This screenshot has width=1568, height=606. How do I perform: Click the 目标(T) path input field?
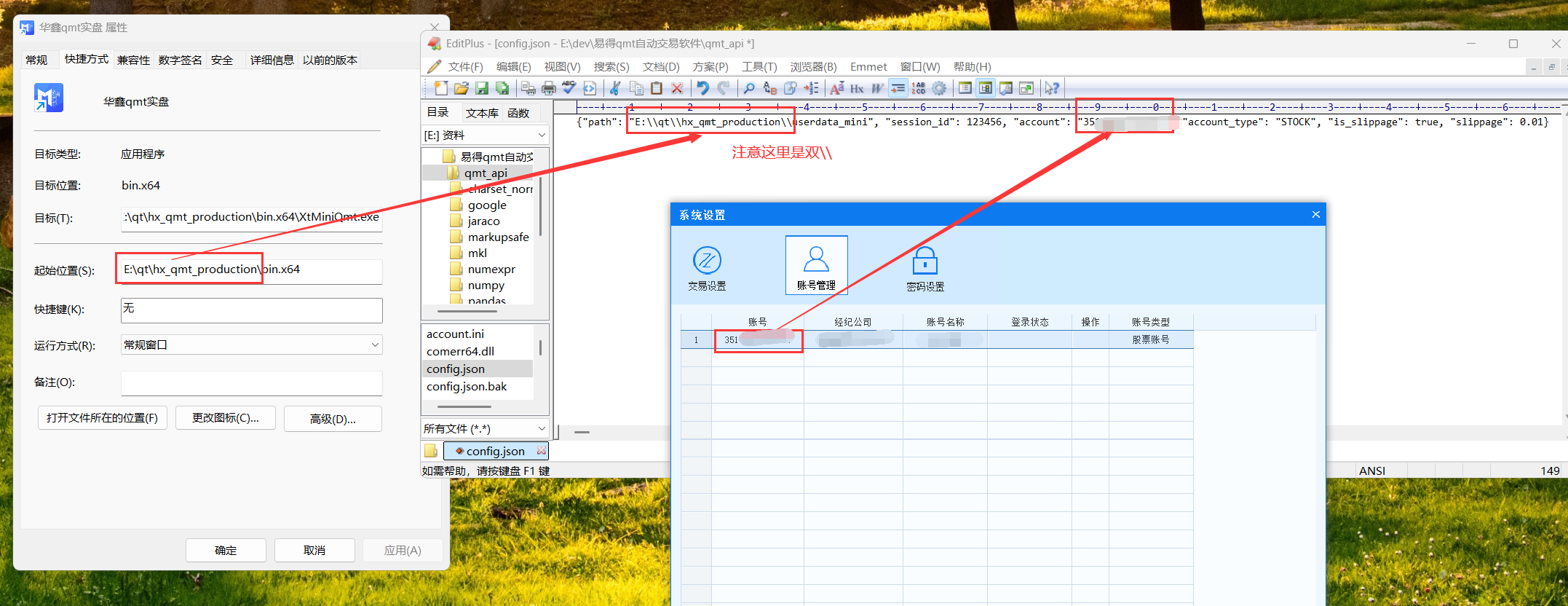point(251,218)
